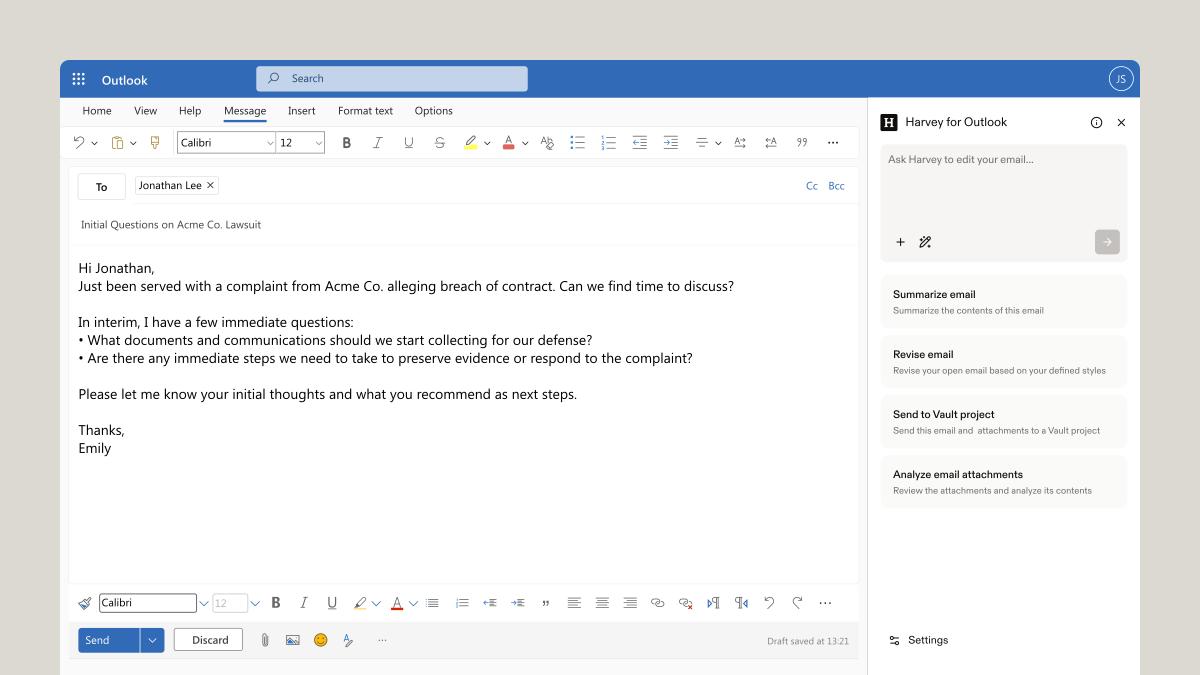Insert numbering from the bottom formatting toolbar

(462, 603)
